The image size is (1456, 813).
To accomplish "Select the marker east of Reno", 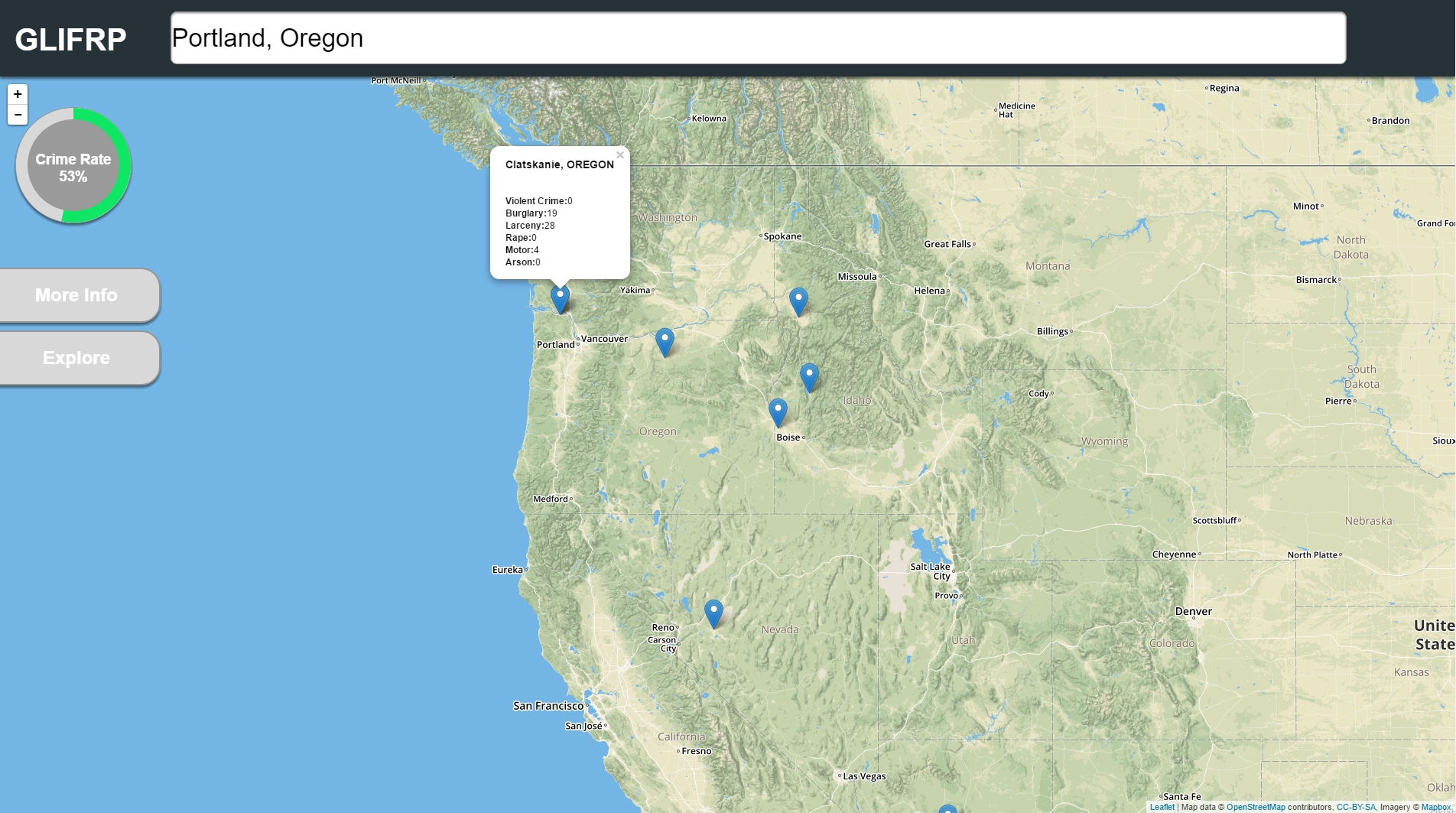I will click(x=713, y=614).
